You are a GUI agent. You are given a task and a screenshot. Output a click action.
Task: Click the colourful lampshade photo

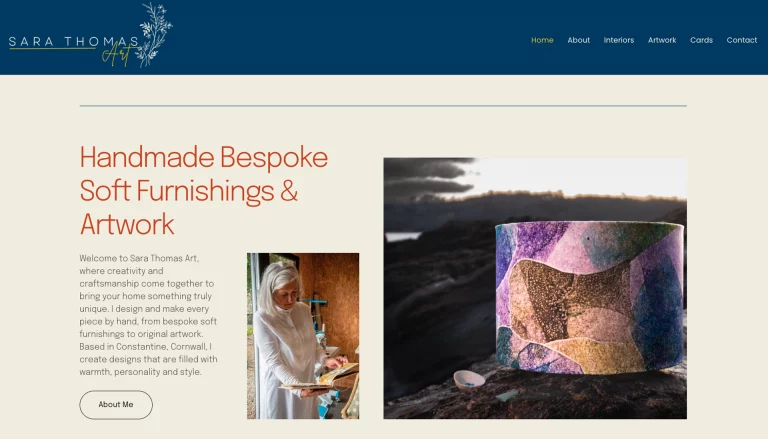(590, 300)
